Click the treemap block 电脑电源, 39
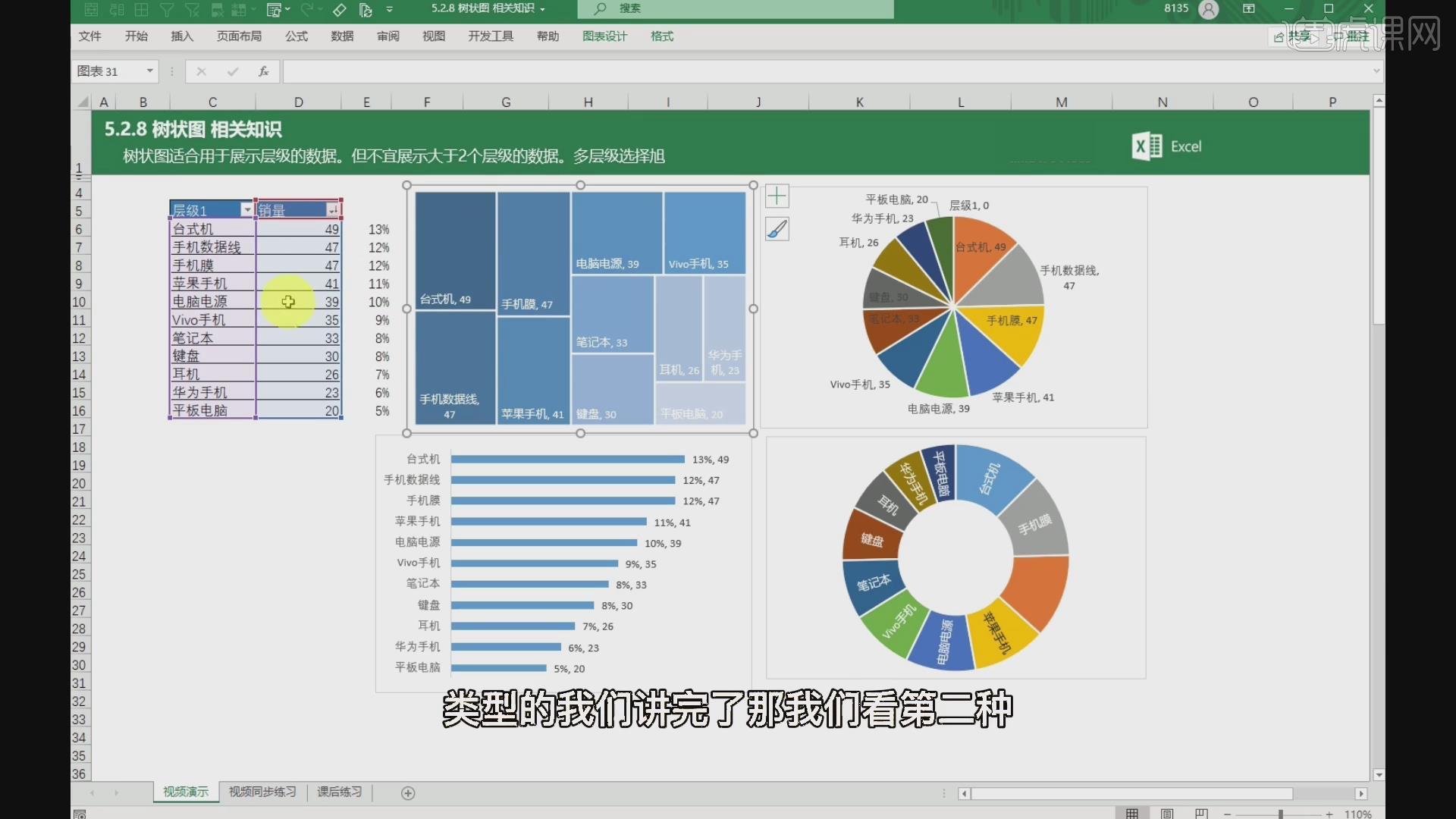The width and height of the screenshot is (1456, 819). (x=617, y=232)
